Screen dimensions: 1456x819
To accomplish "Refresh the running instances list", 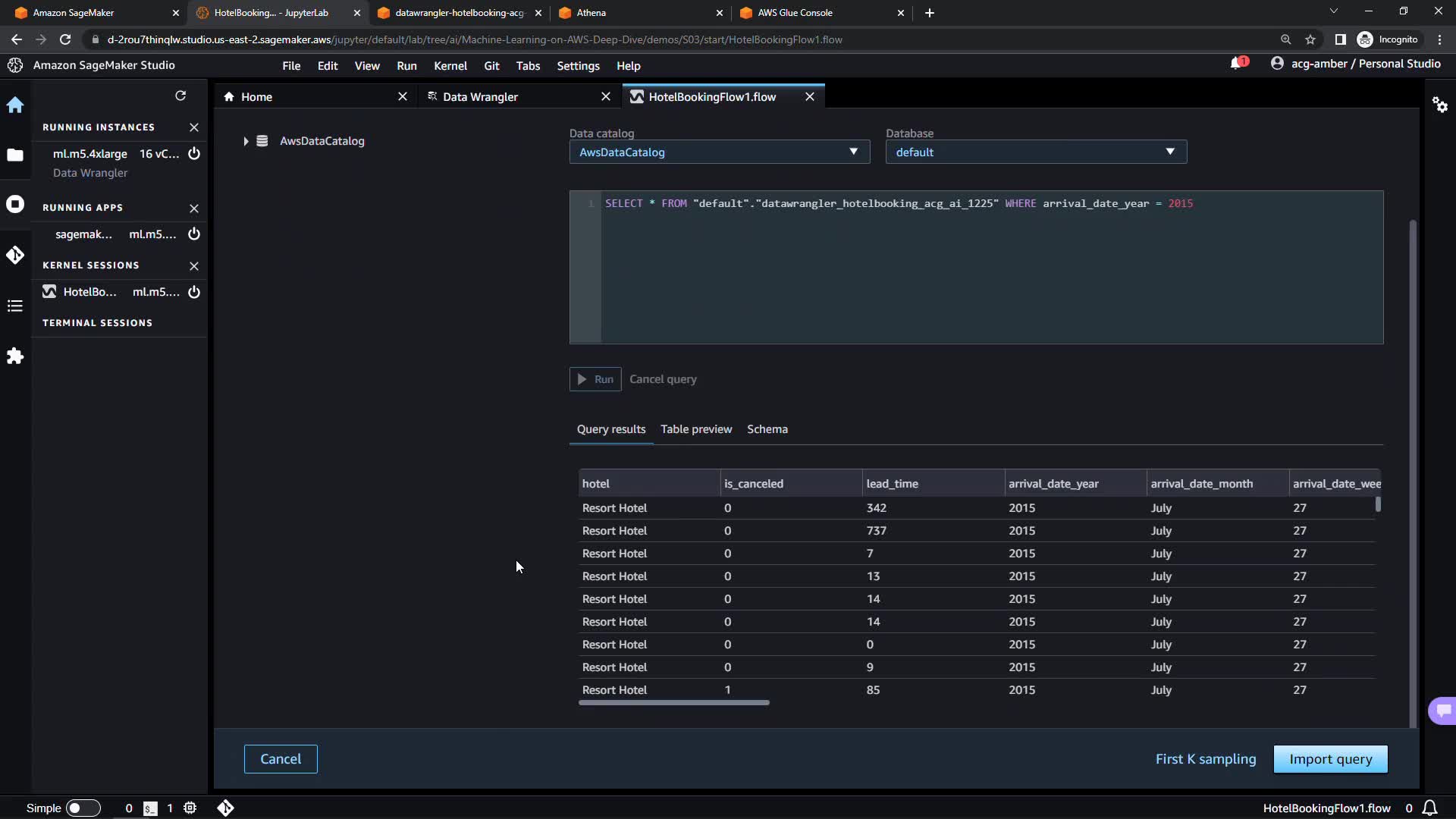I will [x=180, y=96].
